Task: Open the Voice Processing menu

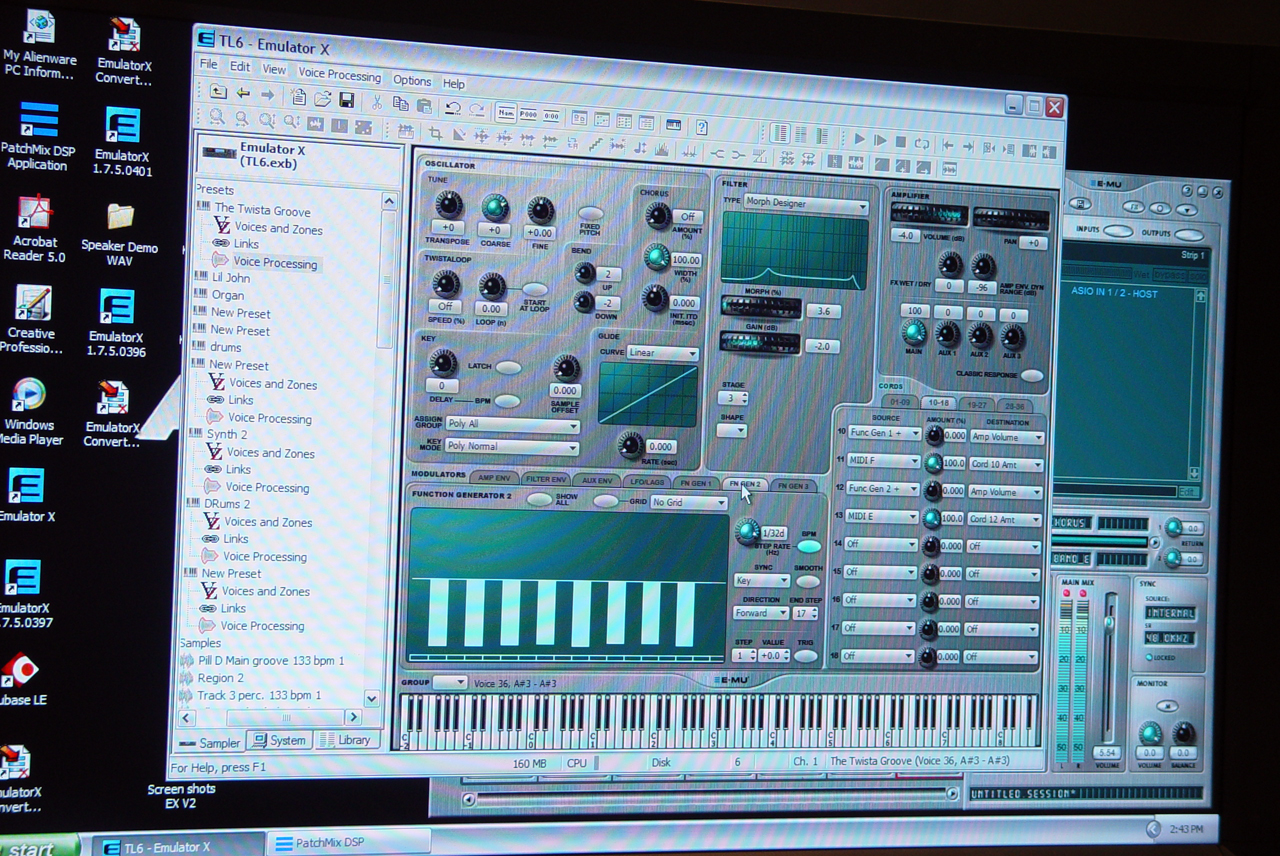Action: click(x=339, y=74)
